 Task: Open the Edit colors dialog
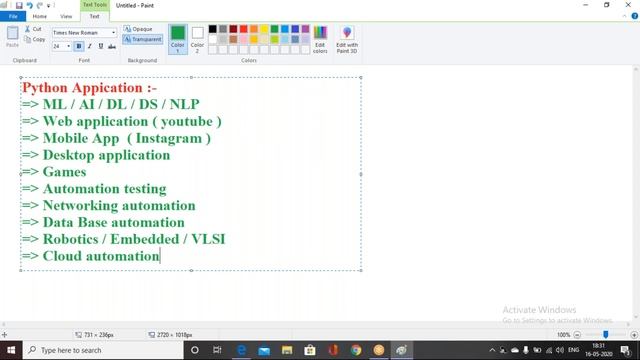(320, 39)
